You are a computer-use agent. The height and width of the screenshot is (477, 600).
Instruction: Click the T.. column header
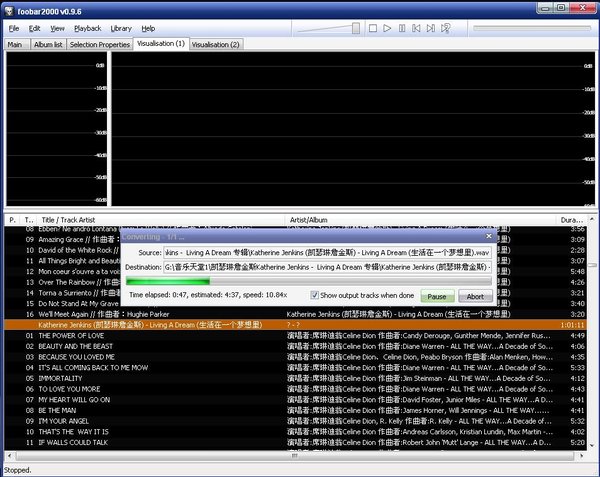pyautogui.click(x=29, y=220)
